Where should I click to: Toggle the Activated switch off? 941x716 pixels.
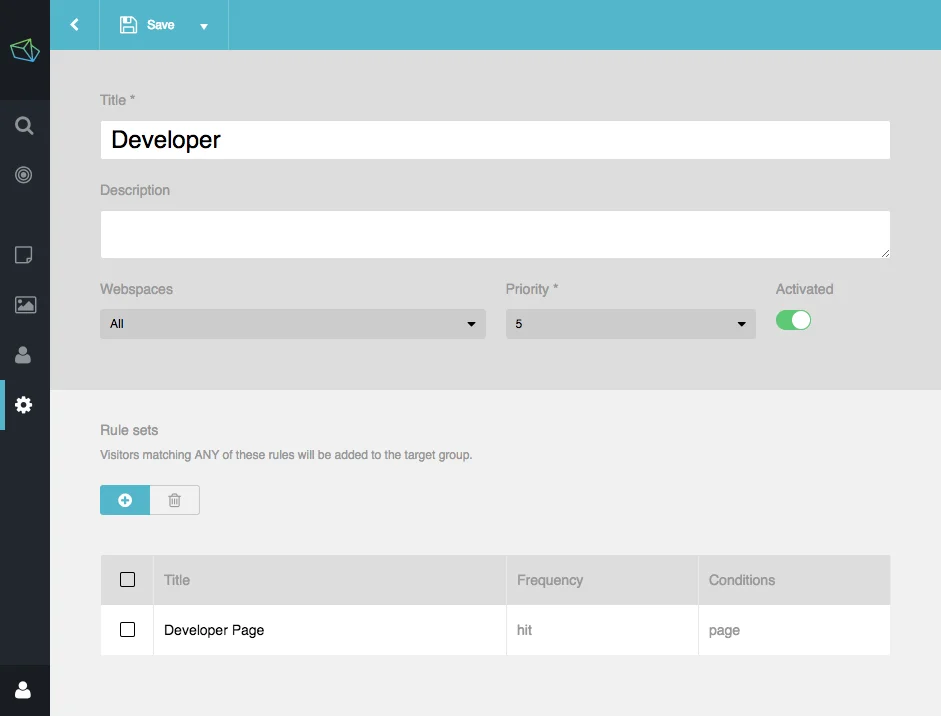coord(793,320)
